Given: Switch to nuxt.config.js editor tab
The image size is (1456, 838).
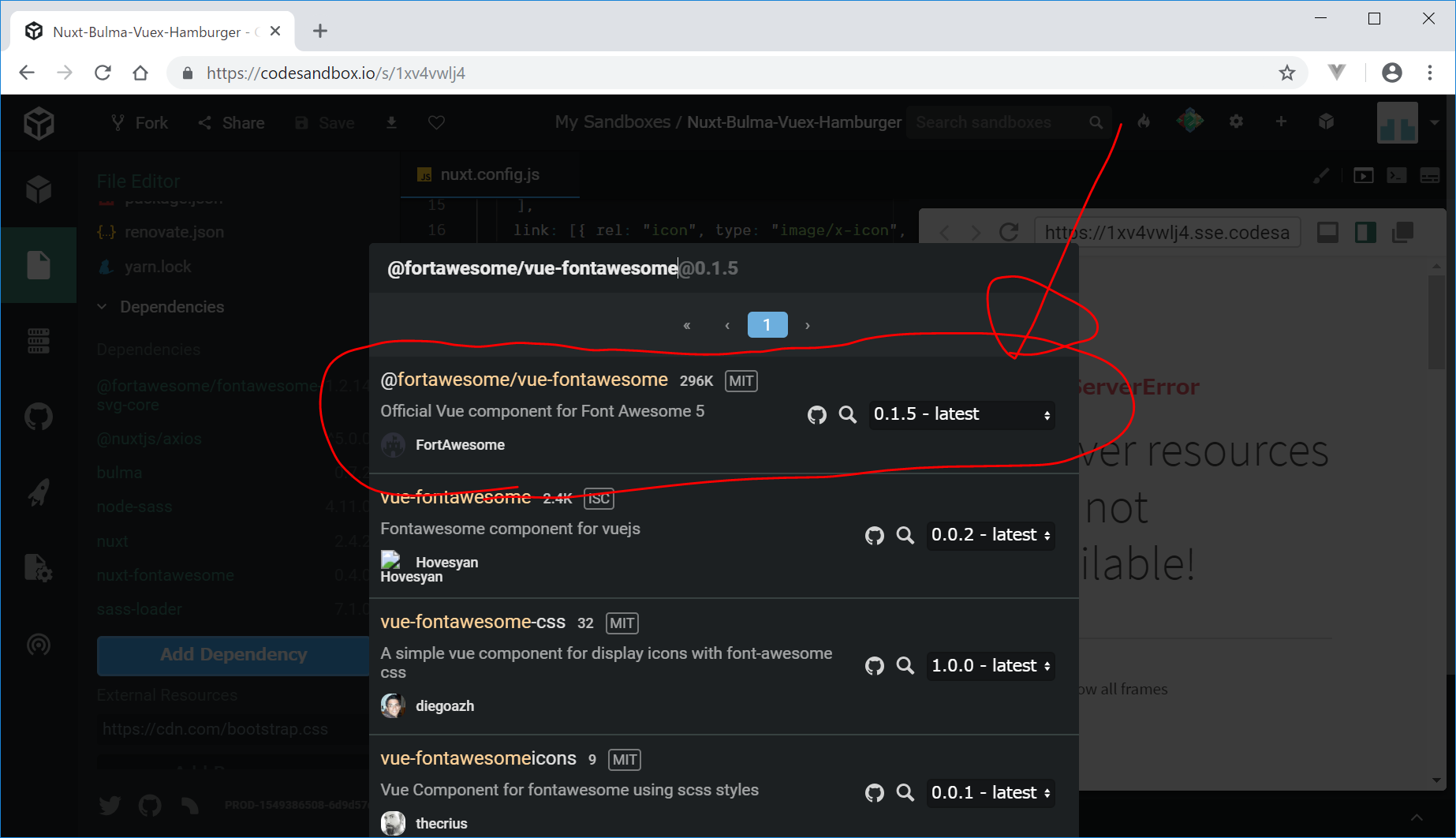Looking at the screenshot, I should click(x=489, y=174).
